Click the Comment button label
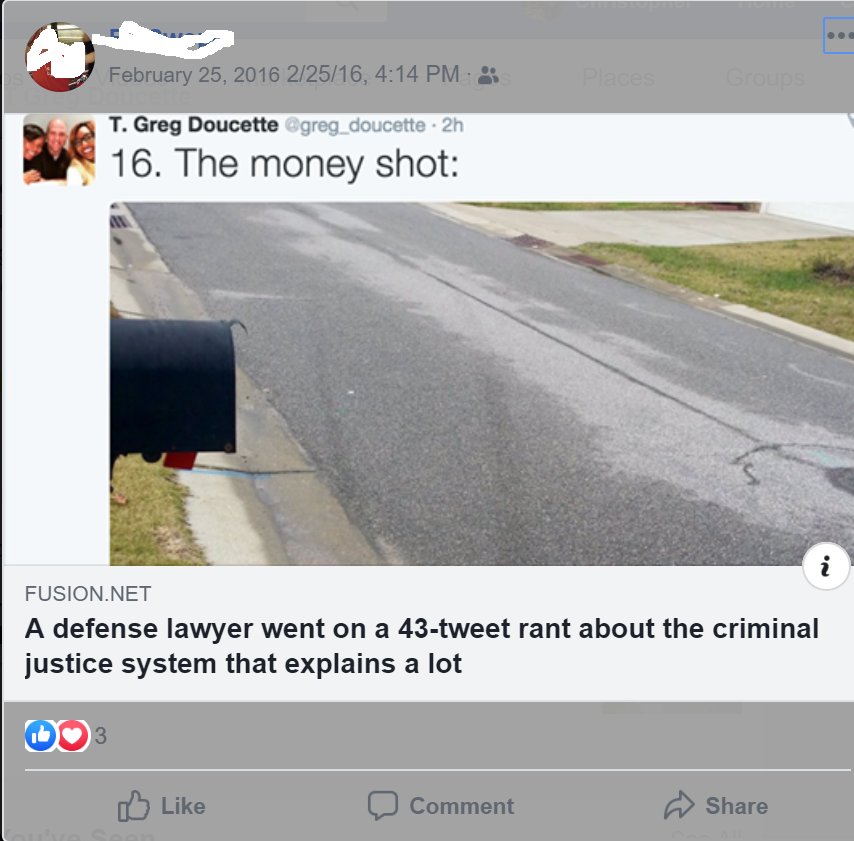854x841 pixels. coord(461,806)
